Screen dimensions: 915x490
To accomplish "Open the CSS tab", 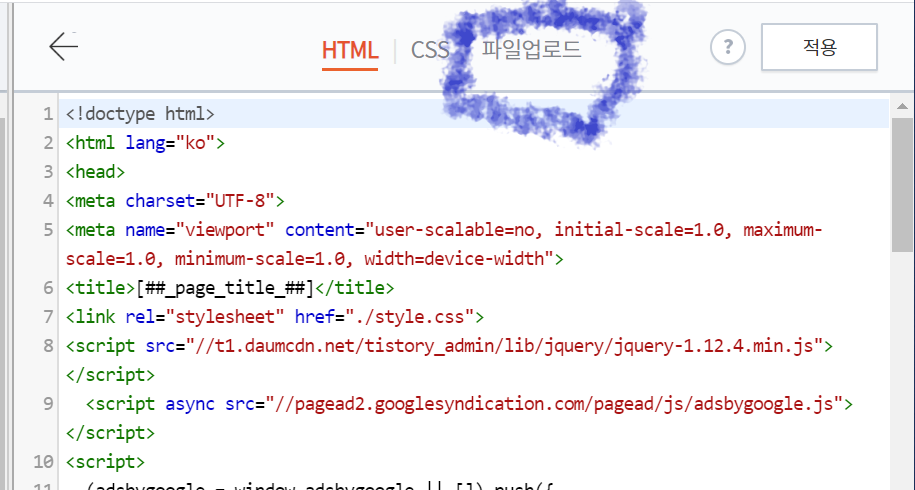I will (430, 50).
